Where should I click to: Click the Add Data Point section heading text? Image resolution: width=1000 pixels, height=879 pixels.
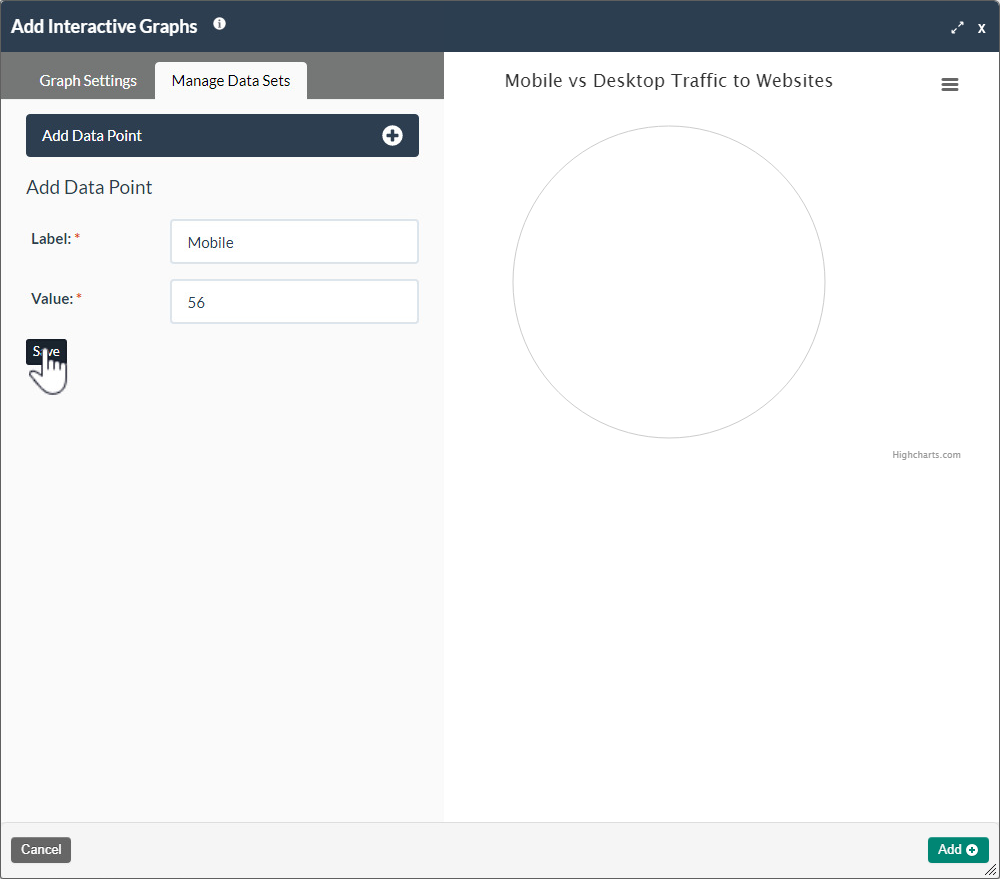pos(89,188)
